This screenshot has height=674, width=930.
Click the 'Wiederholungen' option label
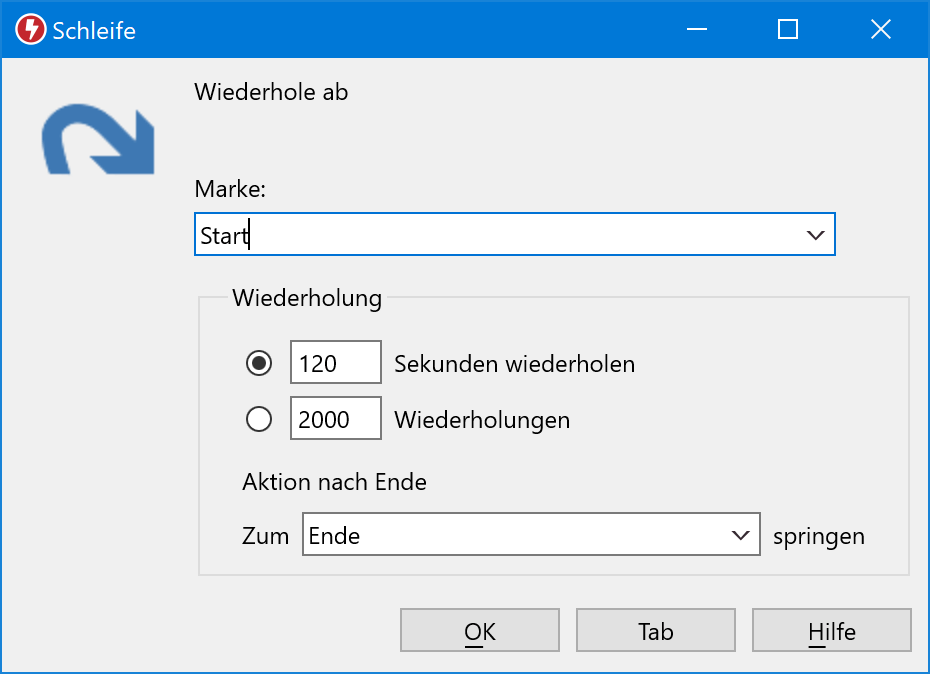tap(482, 419)
